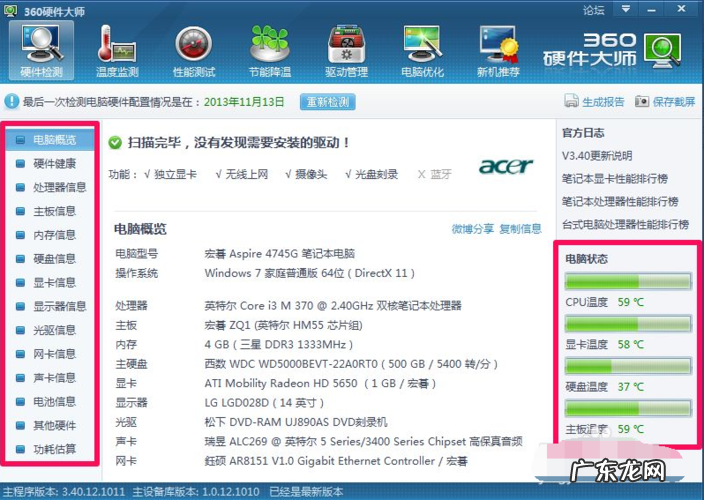This screenshot has width=704, height=500.
Task: Open 台式电脑处理器性能排行榜 link
Action: pos(625,224)
